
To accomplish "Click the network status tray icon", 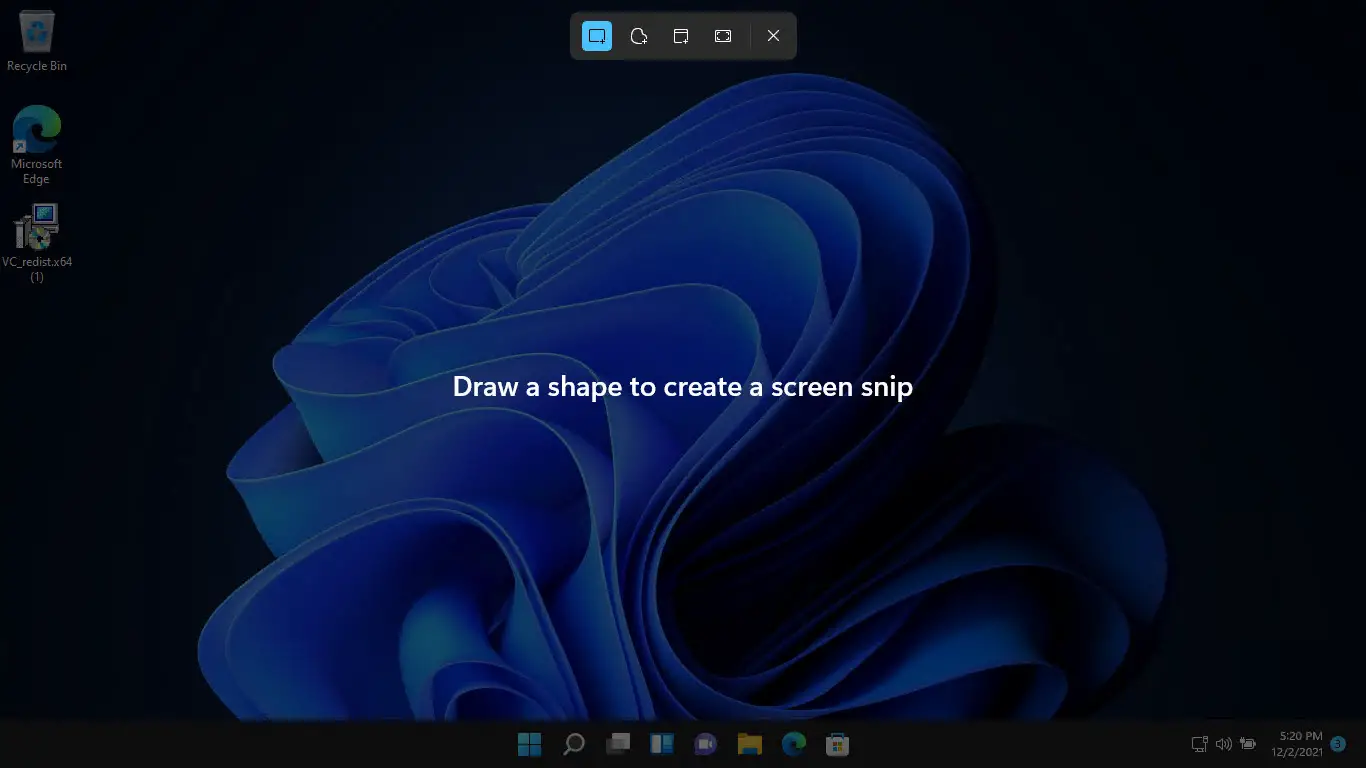I will (1200, 744).
